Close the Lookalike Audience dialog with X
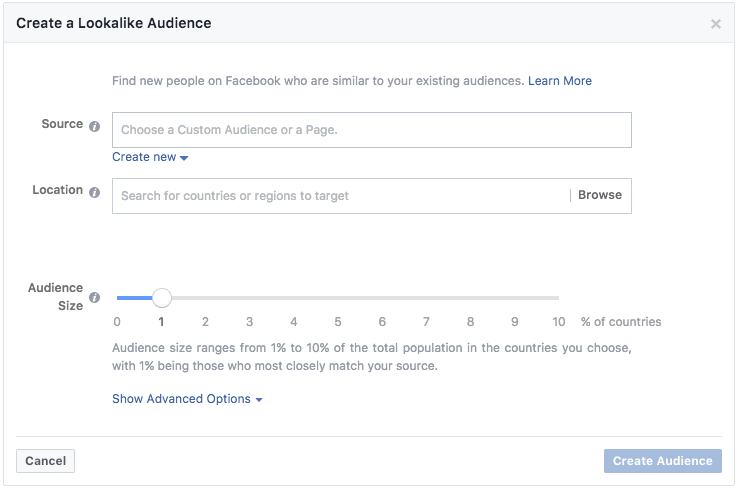This screenshot has height=488, width=738. click(x=716, y=24)
